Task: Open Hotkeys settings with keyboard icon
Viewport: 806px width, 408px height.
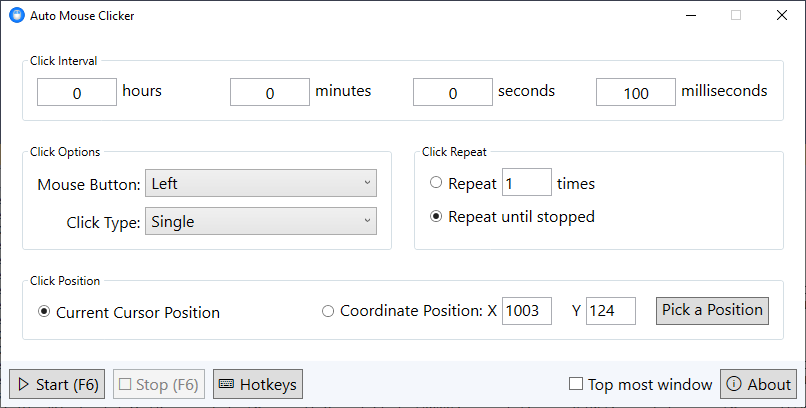Action: 257,384
